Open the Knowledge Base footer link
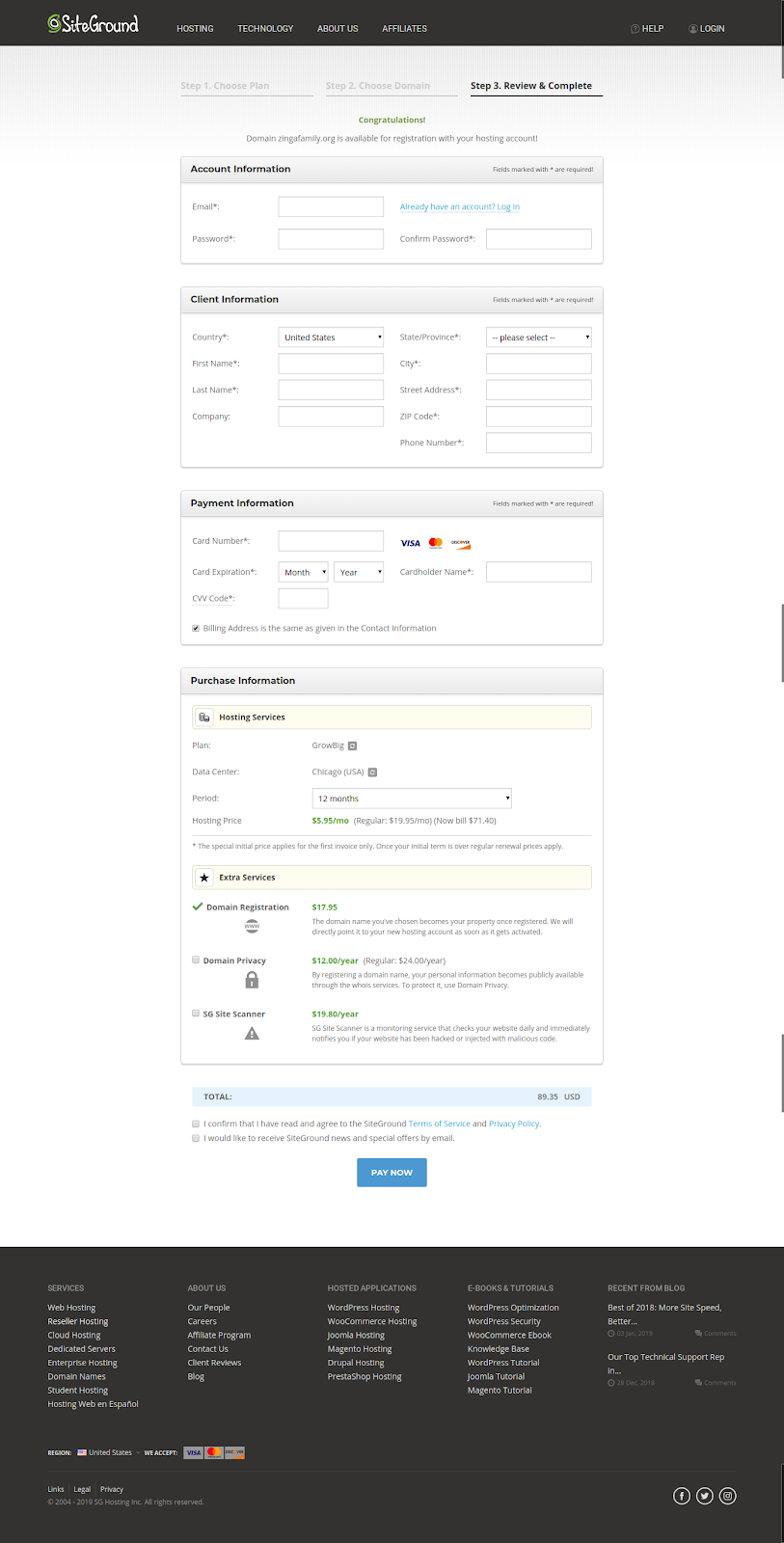This screenshot has height=1543, width=784. pyautogui.click(x=499, y=1349)
